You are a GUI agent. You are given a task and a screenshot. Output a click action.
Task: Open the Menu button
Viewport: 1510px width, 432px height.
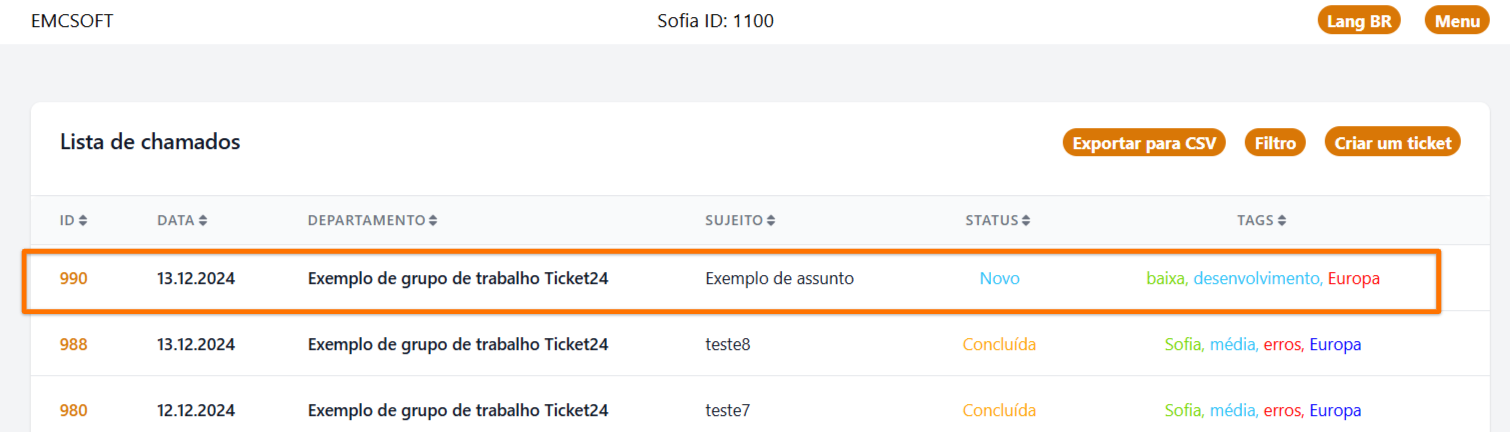click(x=1457, y=21)
